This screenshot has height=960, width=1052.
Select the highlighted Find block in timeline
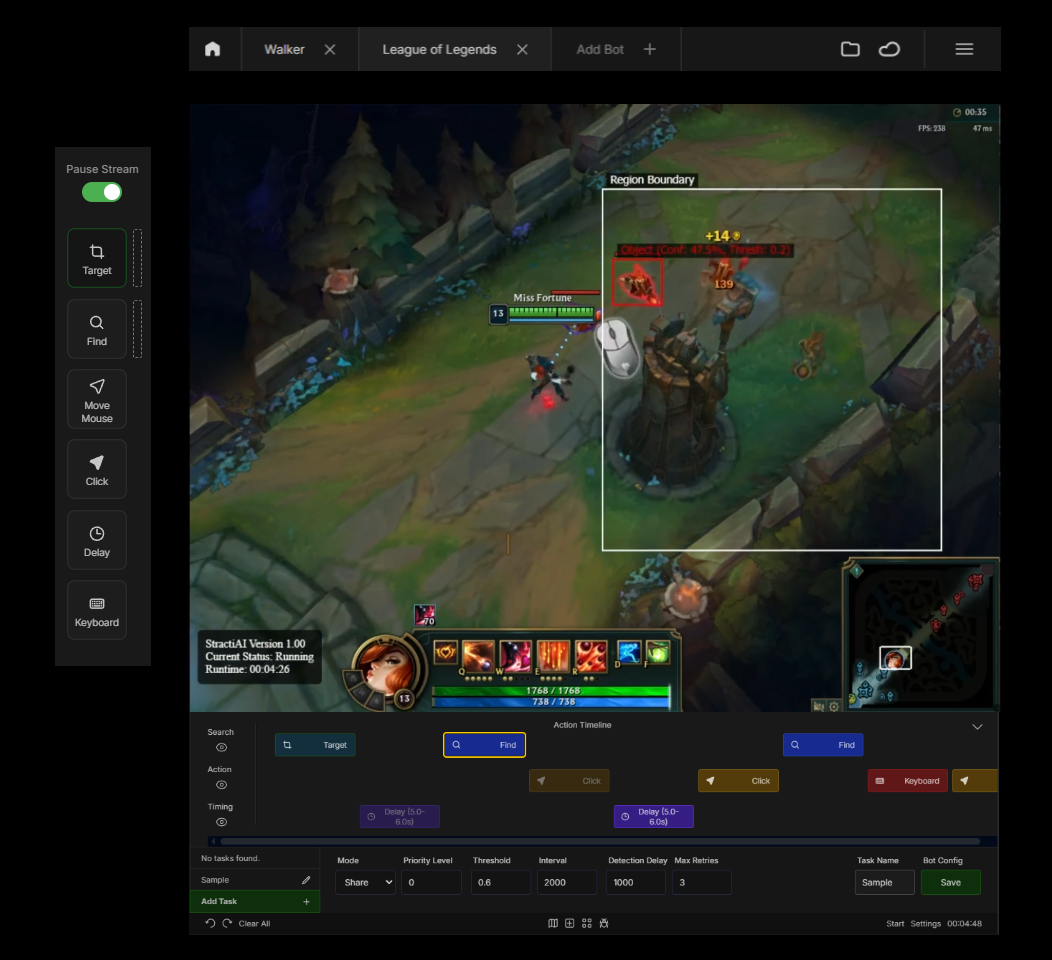484,745
